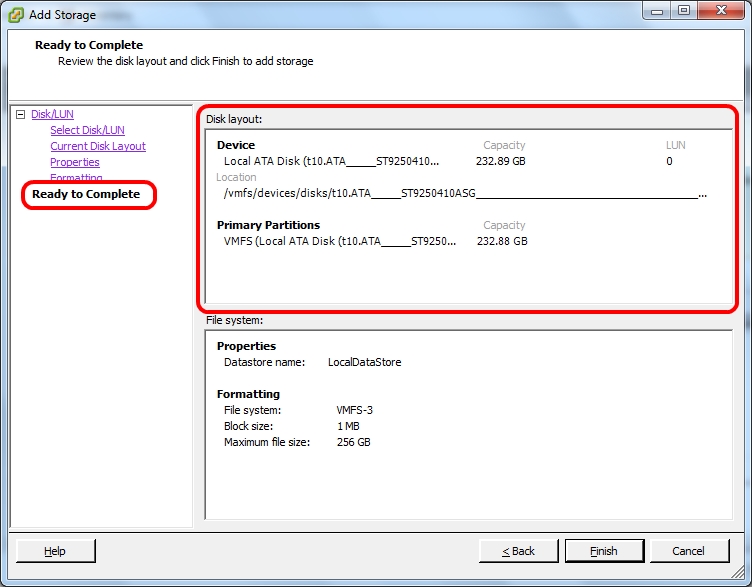Viewport: 752px width, 587px height.
Task: Cancel the Add Storage wizard
Action: [x=688, y=551]
